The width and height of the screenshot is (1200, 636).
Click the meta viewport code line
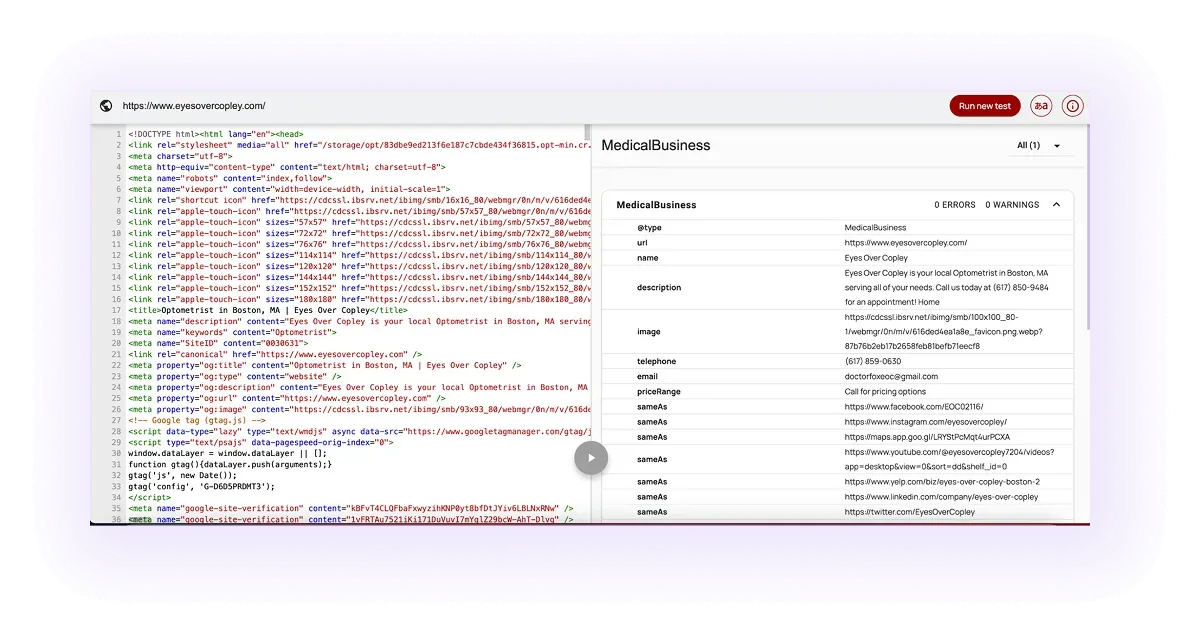(290, 189)
